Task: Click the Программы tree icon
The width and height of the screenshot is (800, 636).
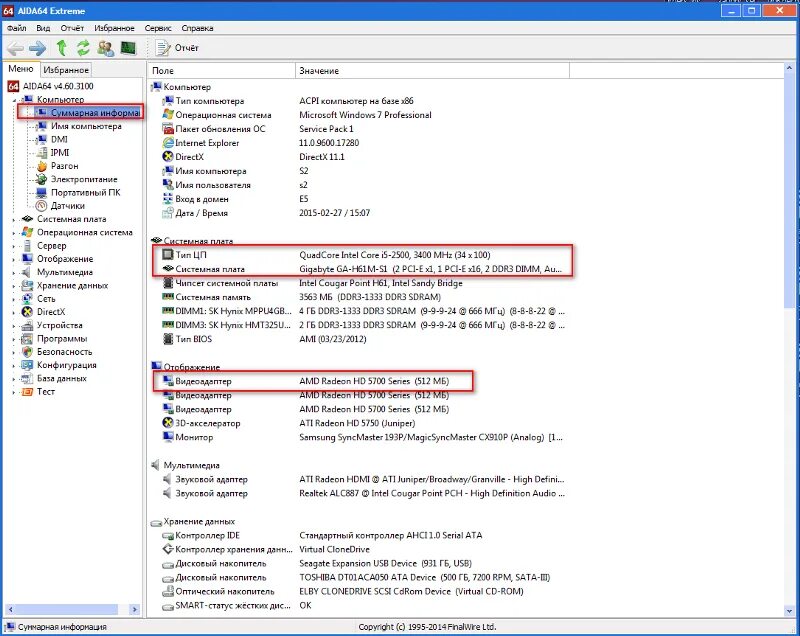Action: point(27,339)
